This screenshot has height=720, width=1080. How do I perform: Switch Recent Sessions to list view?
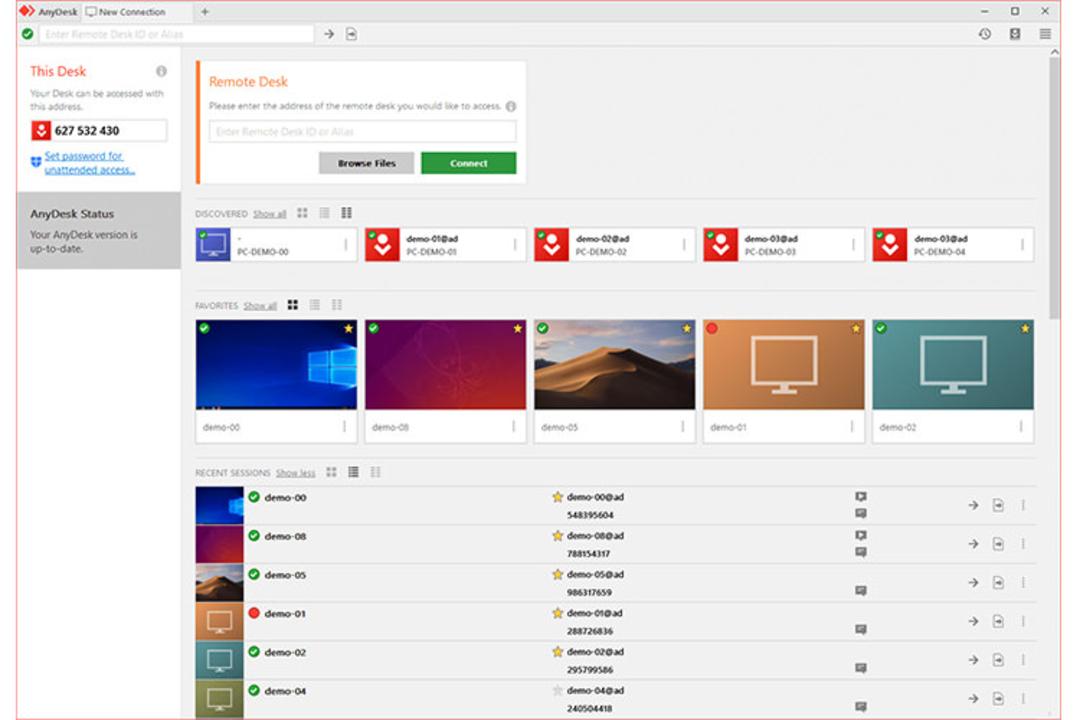353,472
